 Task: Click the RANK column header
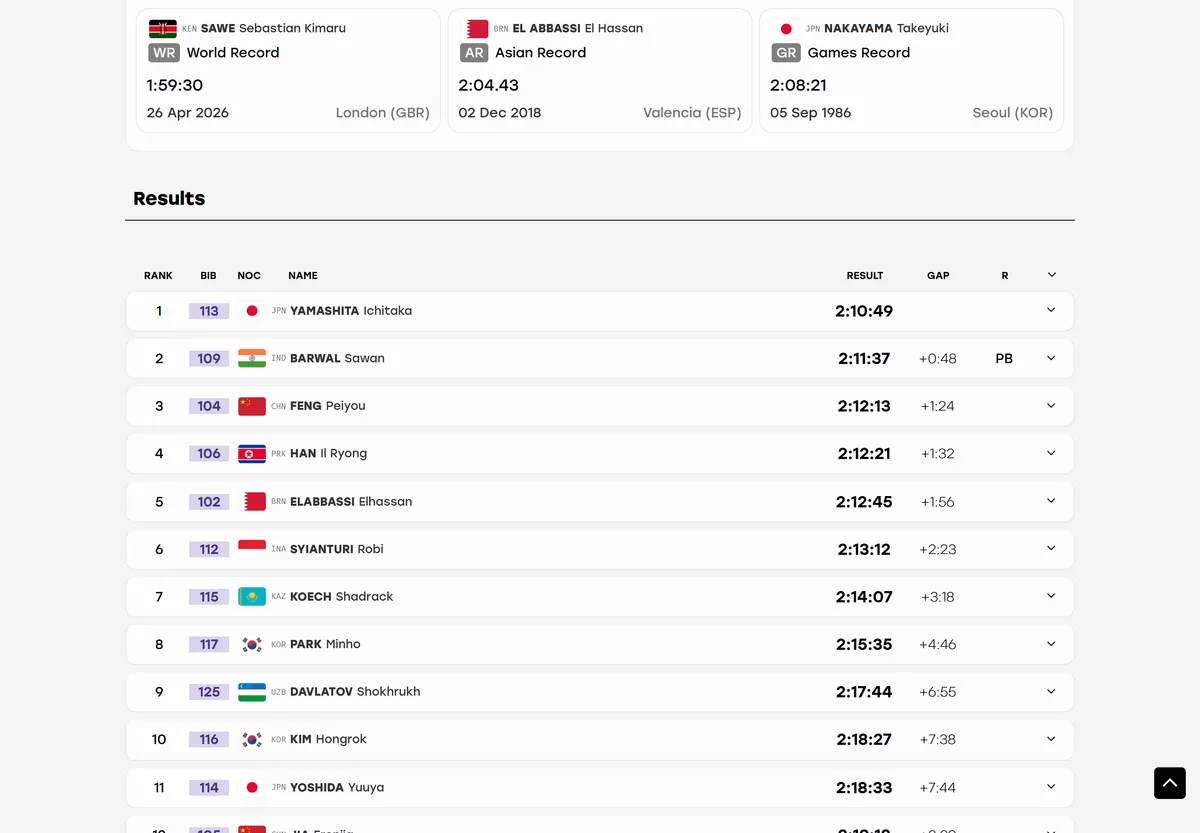(x=158, y=276)
